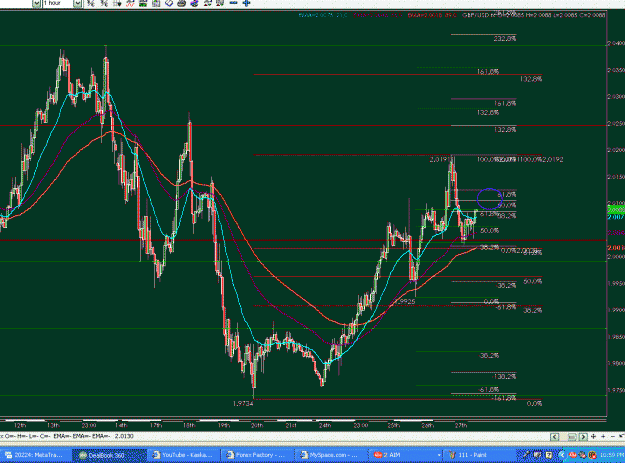
Task: Open the '1 hour' timeframe dropdown arrow
Action: pyautogui.click(x=77, y=3)
